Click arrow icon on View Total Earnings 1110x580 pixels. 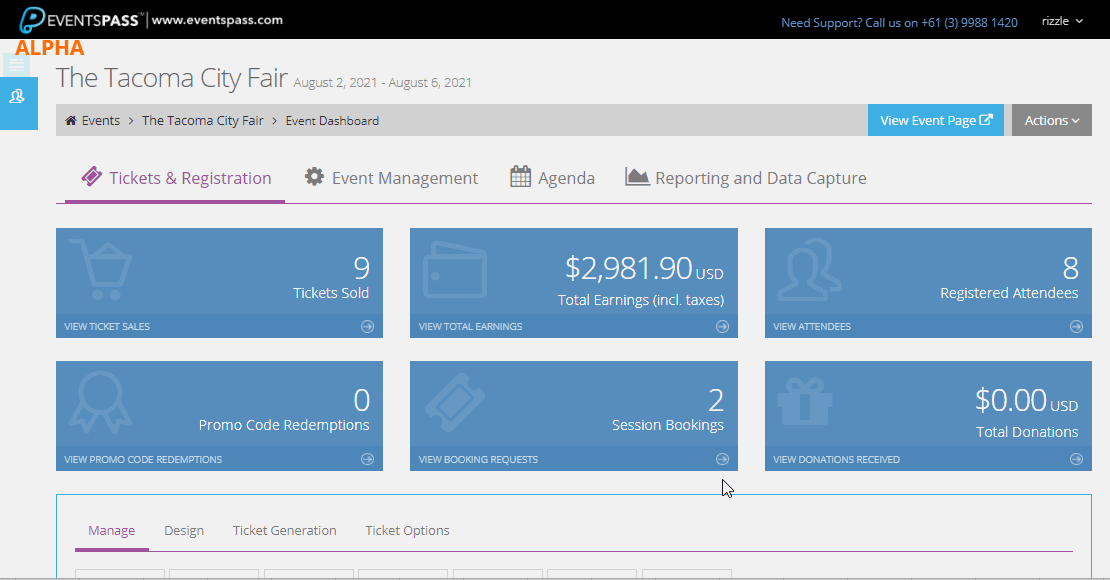click(722, 326)
